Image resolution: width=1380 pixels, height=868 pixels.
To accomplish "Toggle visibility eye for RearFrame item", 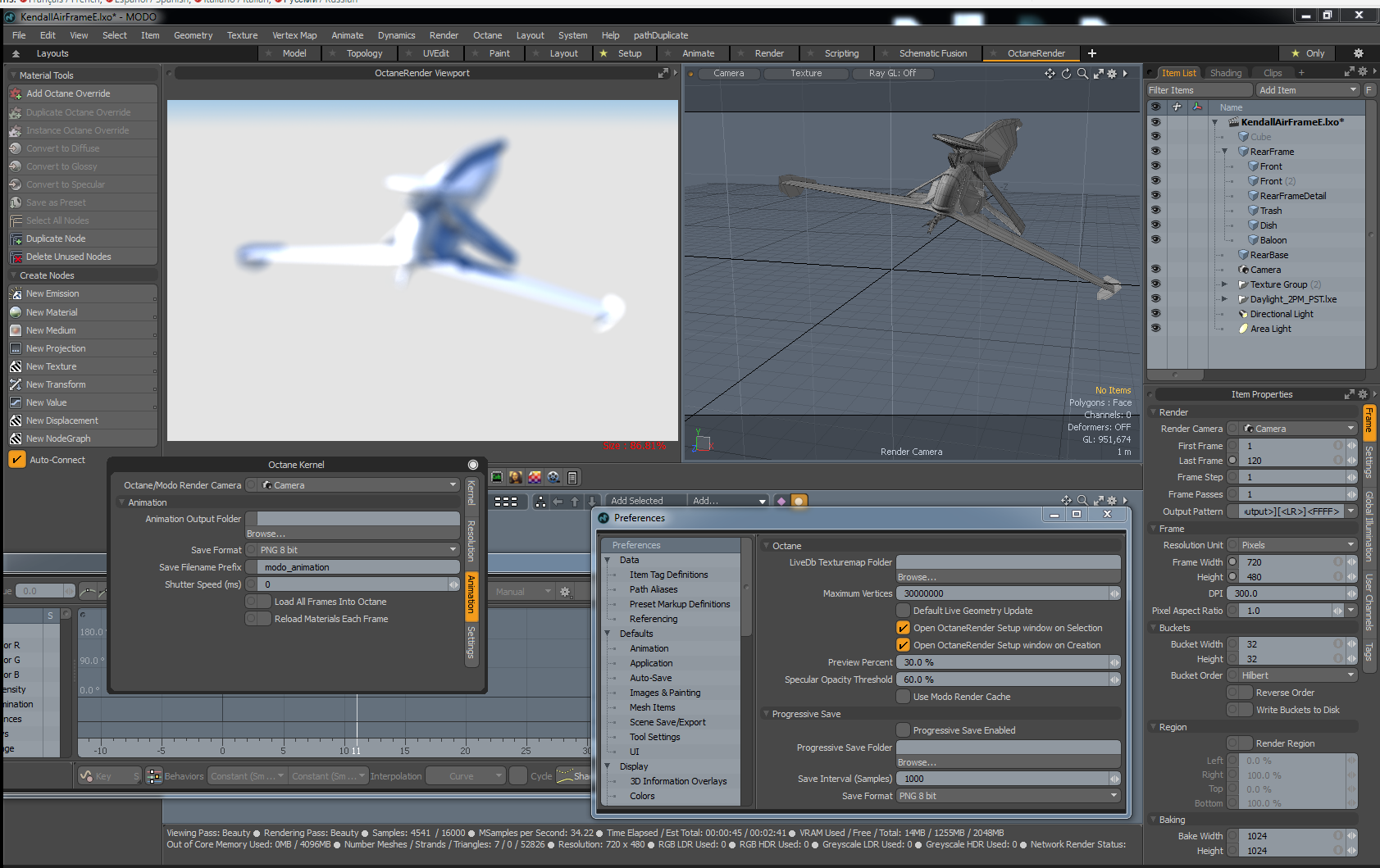I will pos(1155,152).
